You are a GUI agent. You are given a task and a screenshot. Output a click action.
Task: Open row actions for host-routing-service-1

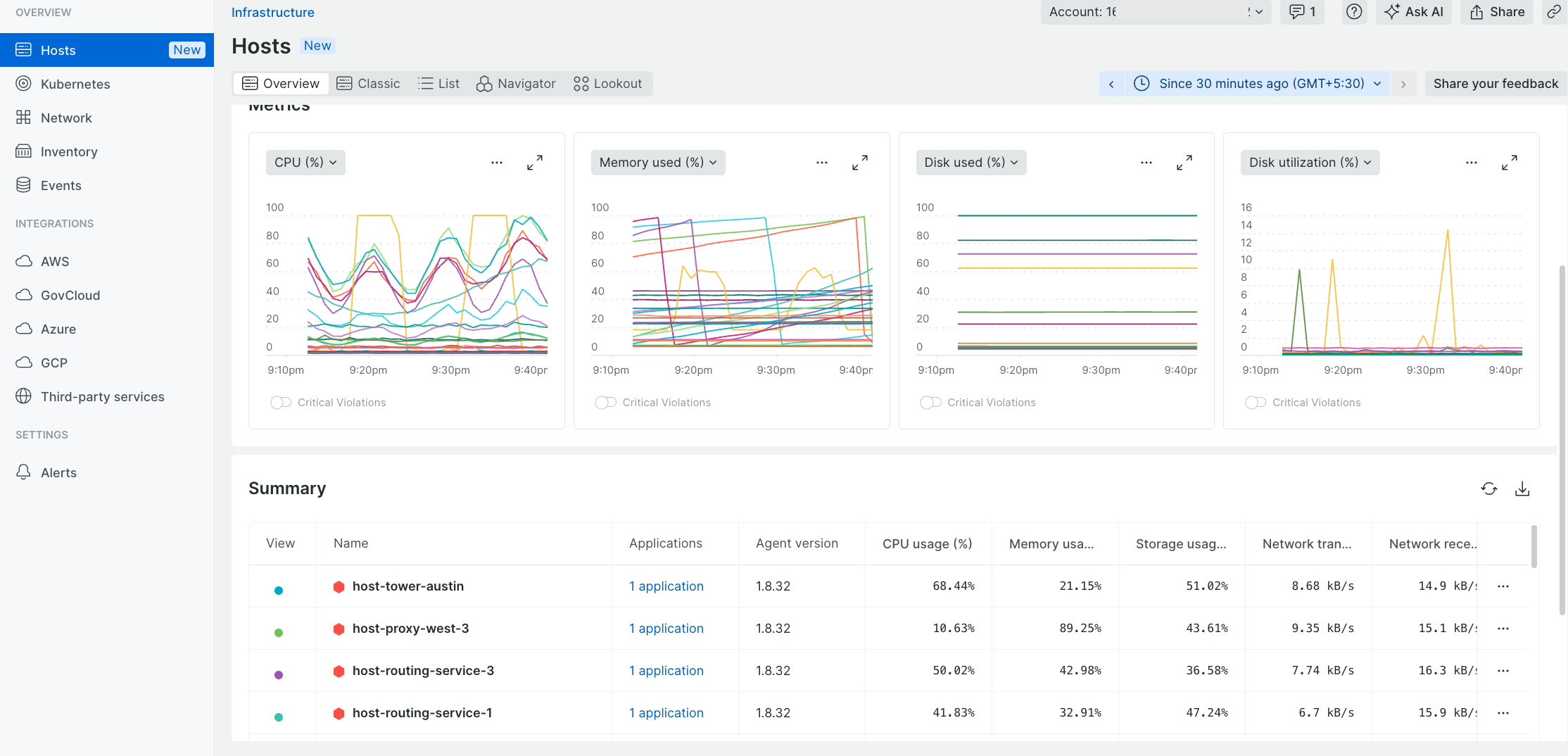(x=1503, y=713)
